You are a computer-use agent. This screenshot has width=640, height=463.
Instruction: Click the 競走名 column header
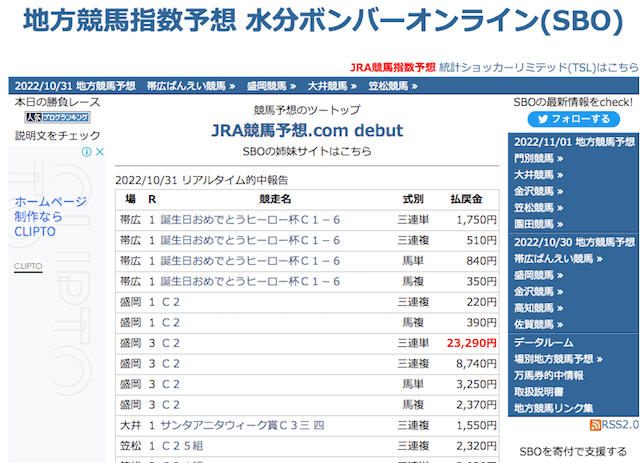(x=275, y=199)
